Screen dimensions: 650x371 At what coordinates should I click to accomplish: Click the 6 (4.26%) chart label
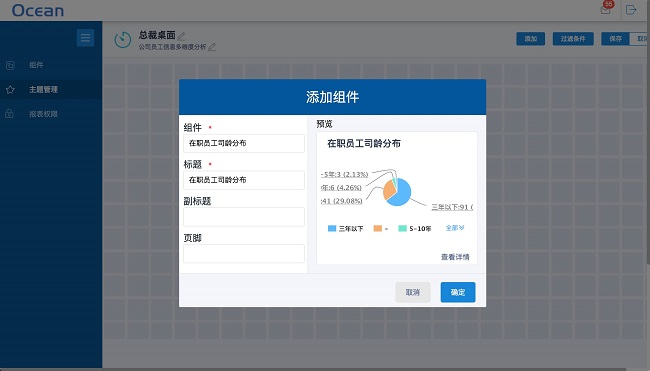(341, 188)
